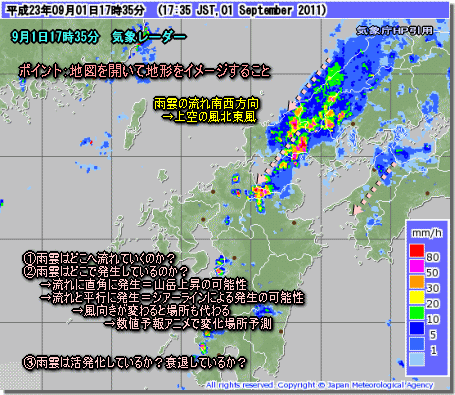The width and height of the screenshot is (455, 395).
Task: Click question ① about rain cloud flow
Action: [x=99, y=258]
